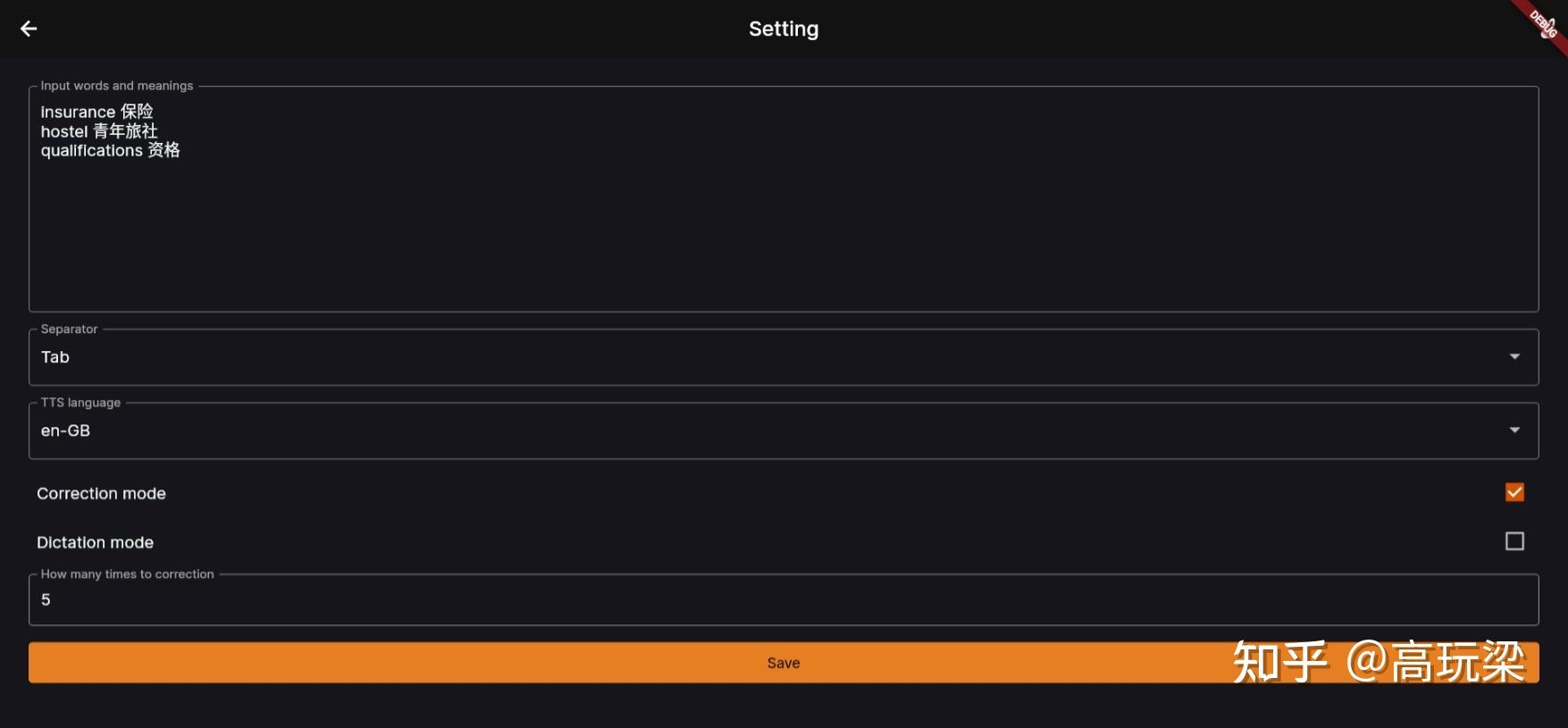
Task: Click the '知乎 @高玩梁' watermark text
Action: pos(1379,662)
